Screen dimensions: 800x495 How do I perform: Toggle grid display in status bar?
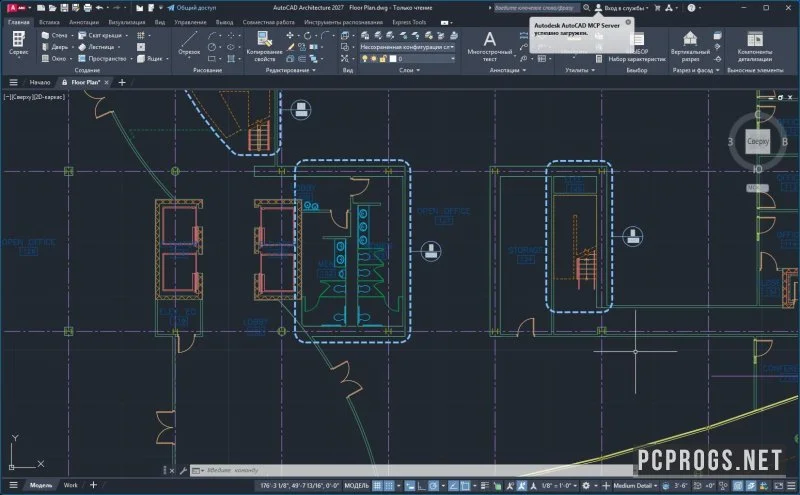pos(377,485)
